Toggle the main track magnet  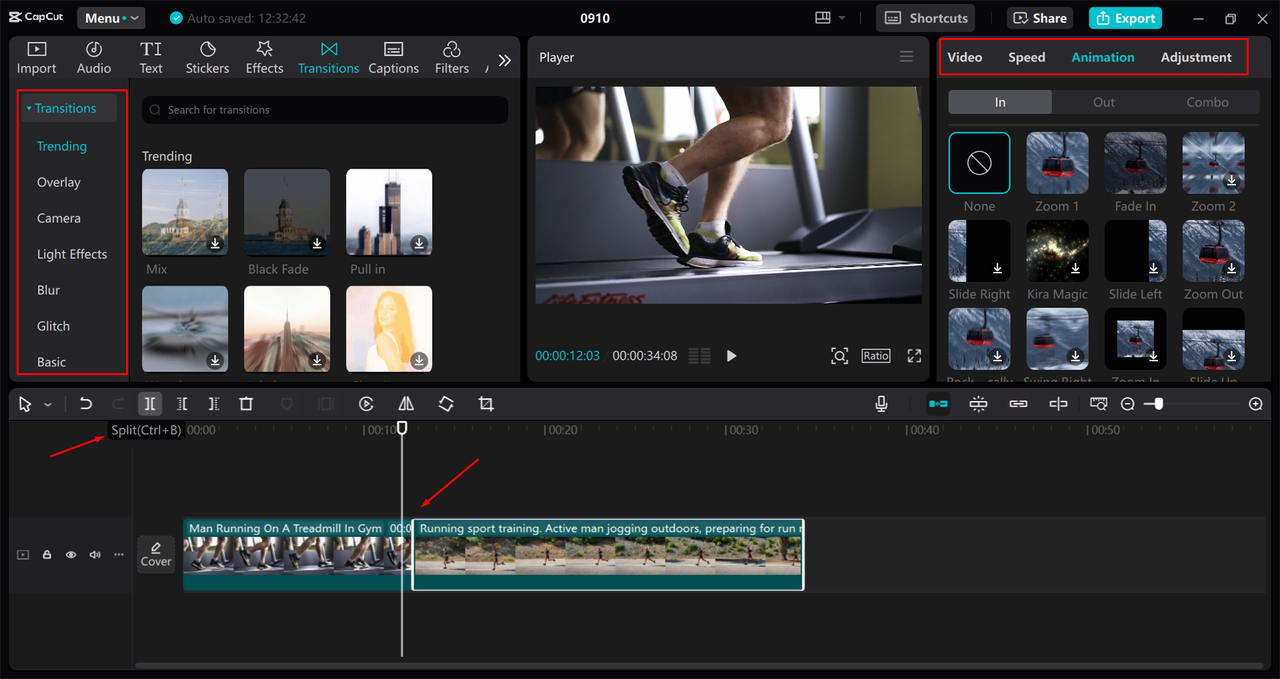tap(938, 404)
